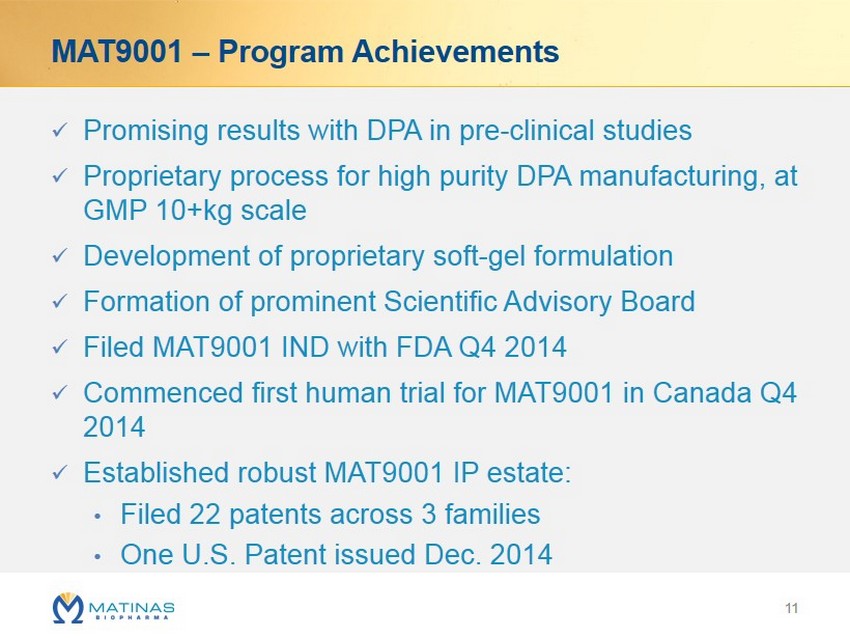The width and height of the screenshot is (850, 638).
Task: Click the checkmark beside 'Promising results with DPA'
Action: 60,131
